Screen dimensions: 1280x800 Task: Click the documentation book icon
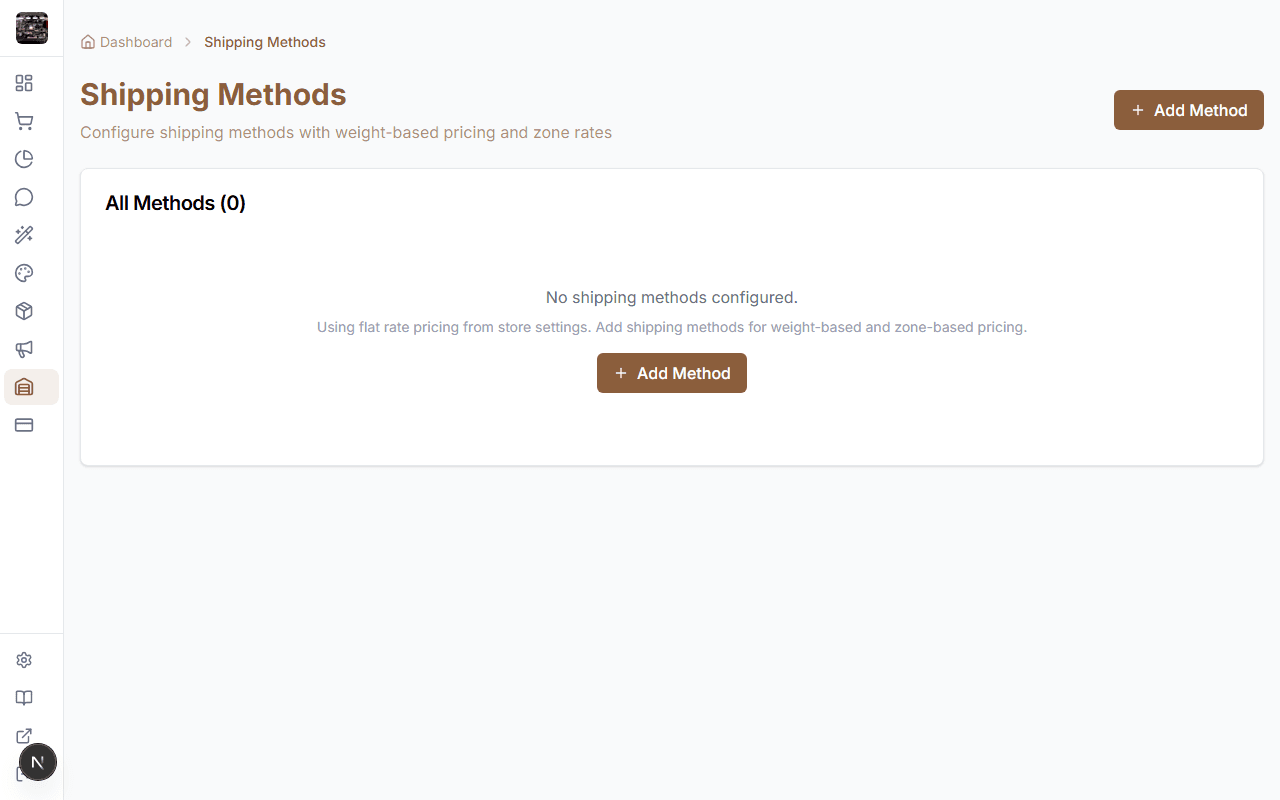pyautogui.click(x=24, y=698)
